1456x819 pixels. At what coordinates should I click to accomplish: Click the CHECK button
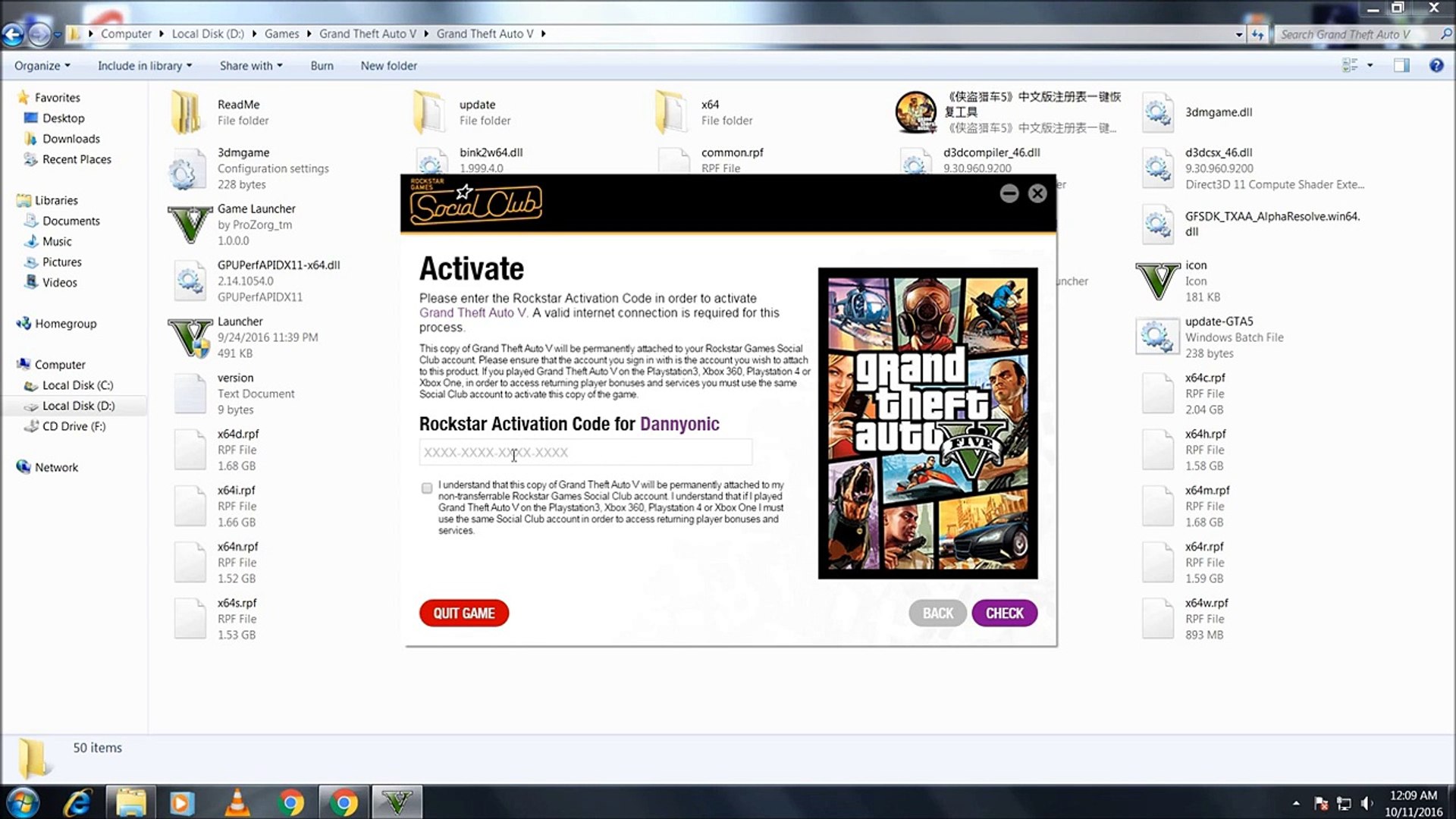(x=1005, y=613)
